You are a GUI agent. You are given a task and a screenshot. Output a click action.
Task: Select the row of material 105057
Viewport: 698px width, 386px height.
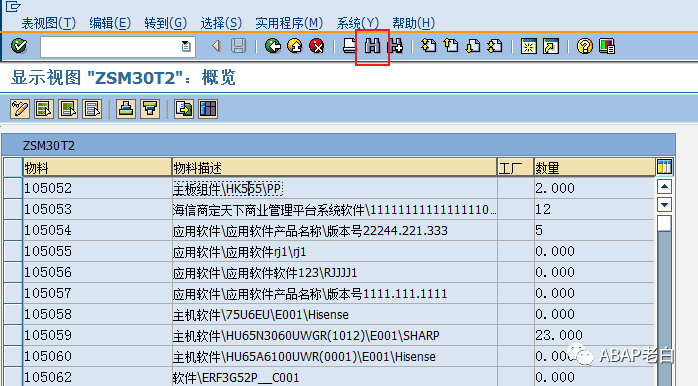13,293
